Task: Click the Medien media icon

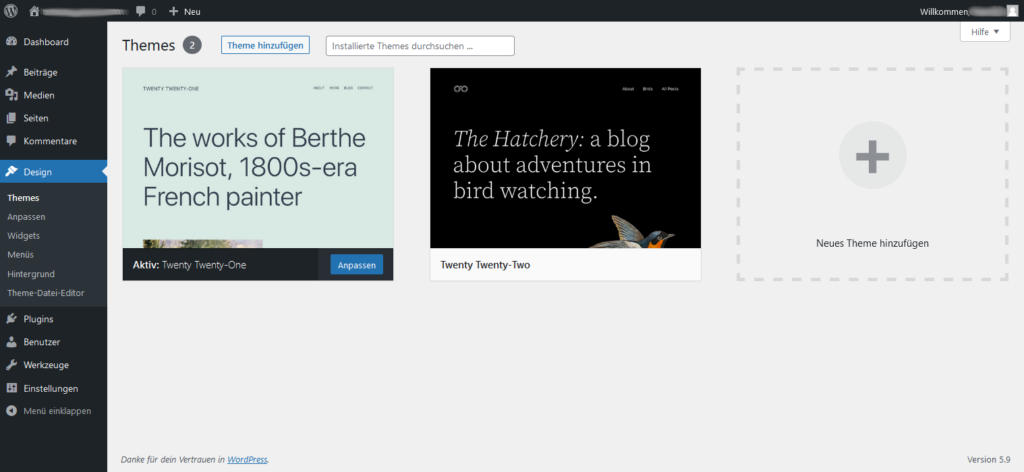Action: coord(11,95)
